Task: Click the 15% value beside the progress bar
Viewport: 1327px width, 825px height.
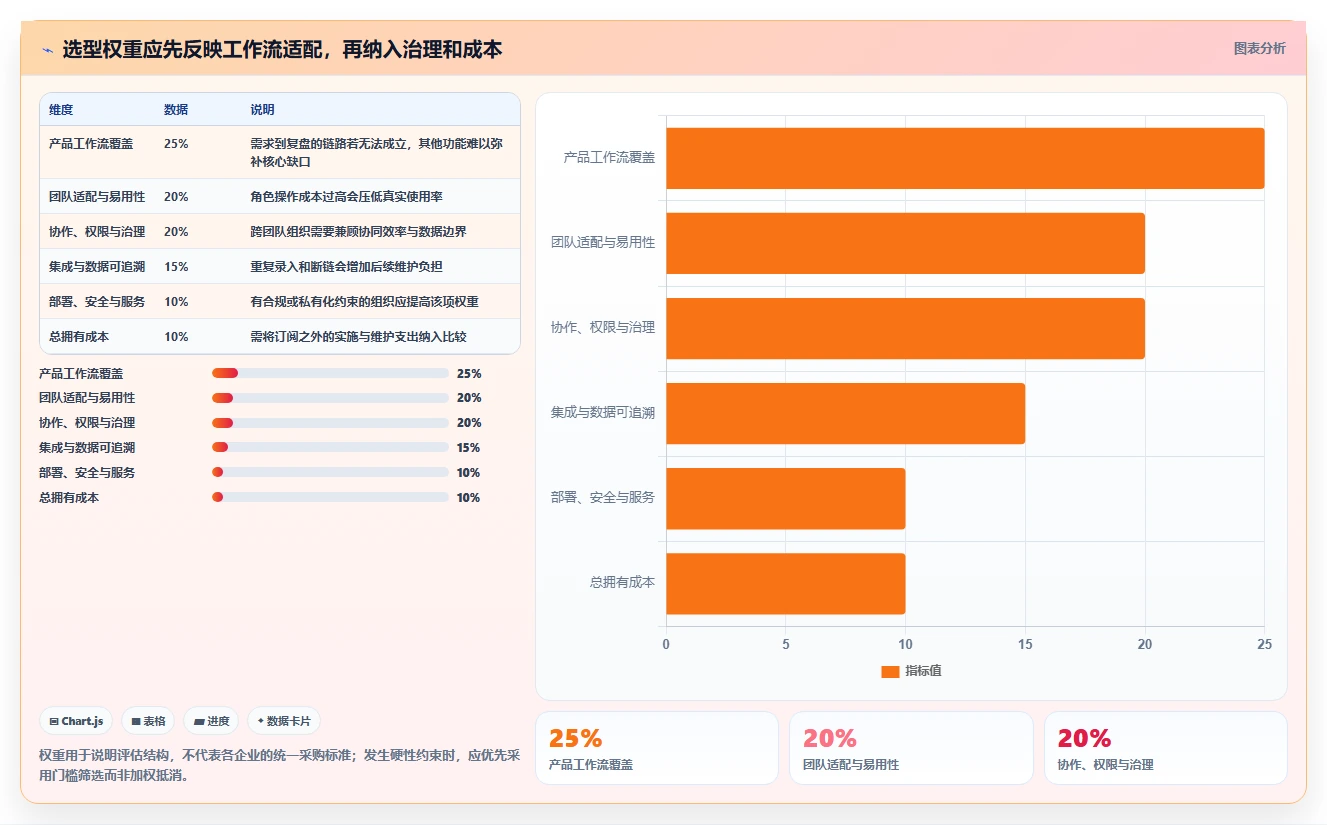Action: pos(468,448)
